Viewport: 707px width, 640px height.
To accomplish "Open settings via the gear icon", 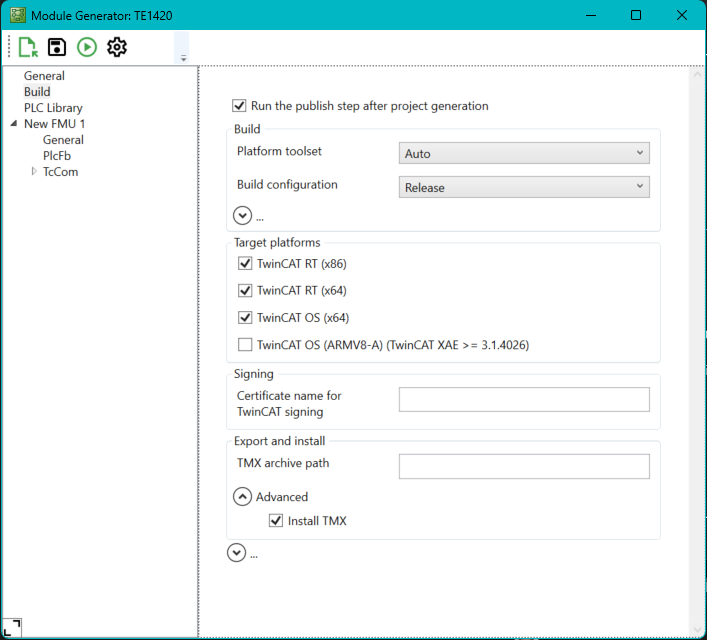I will 117,47.
